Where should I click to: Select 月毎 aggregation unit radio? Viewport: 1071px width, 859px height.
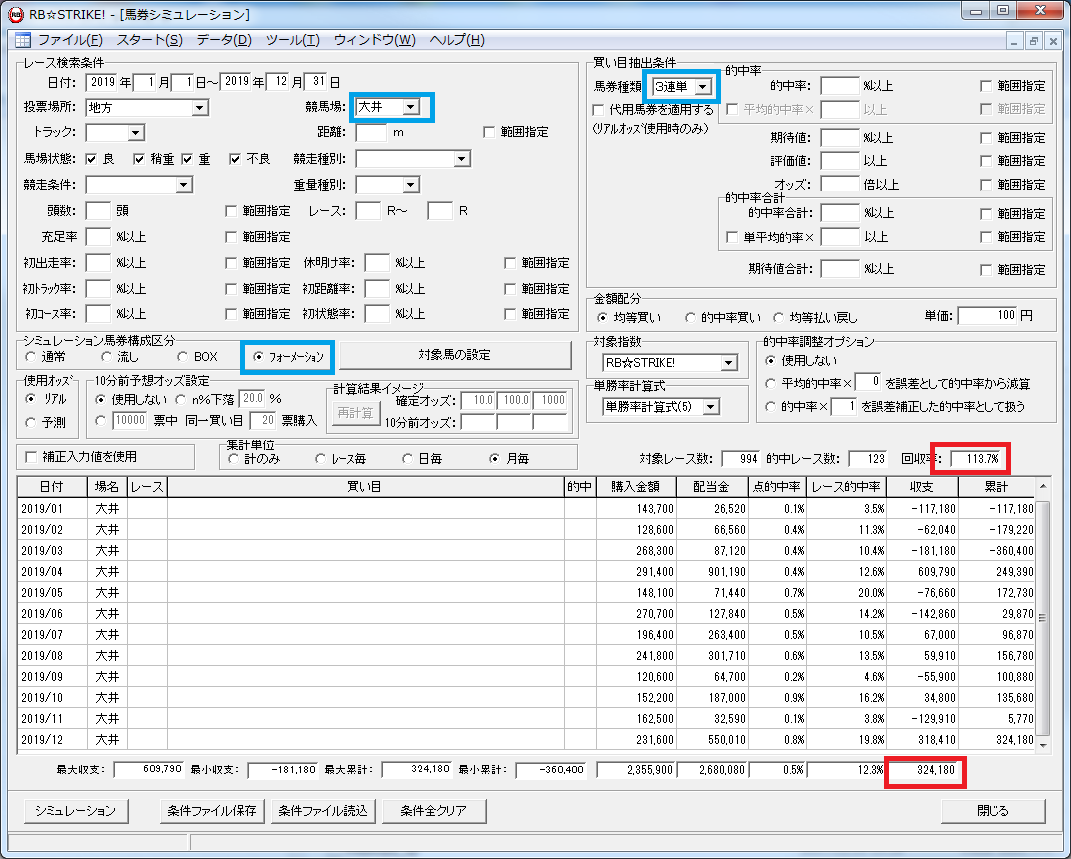pos(495,459)
